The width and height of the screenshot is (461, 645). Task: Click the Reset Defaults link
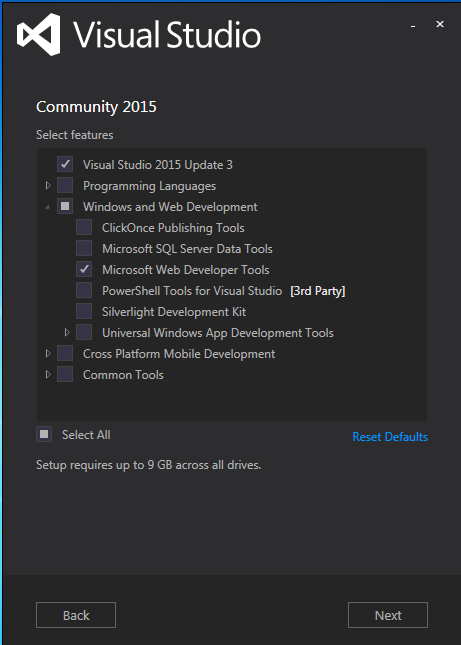coord(390,436)
